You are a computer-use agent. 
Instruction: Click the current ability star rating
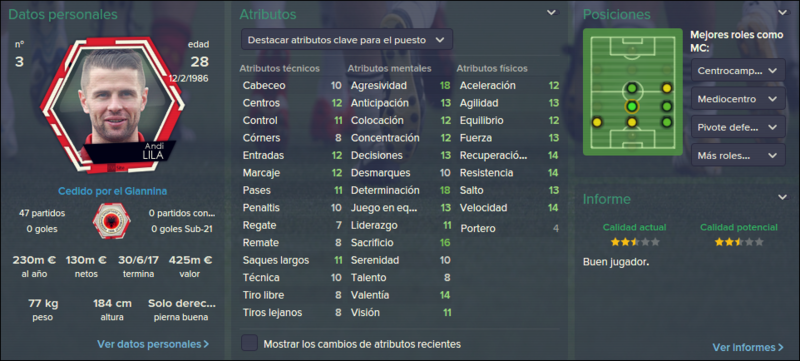(635, 242)
